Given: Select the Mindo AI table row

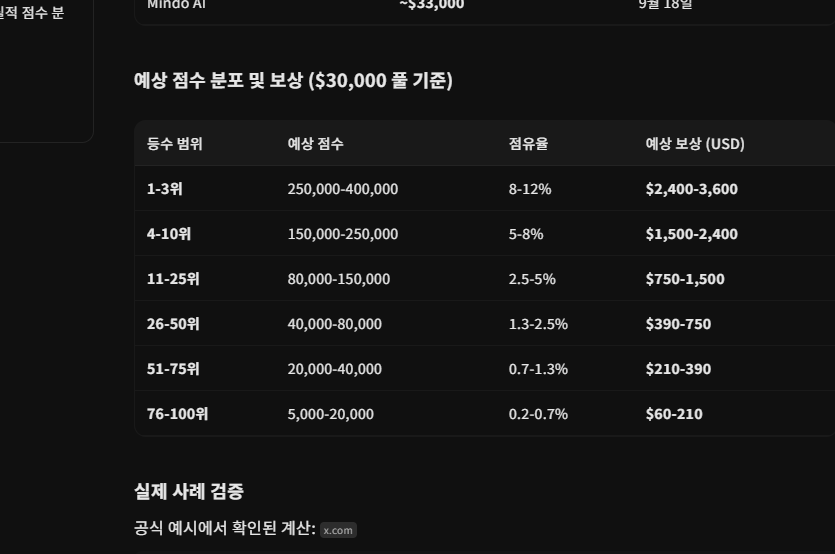Looking at the screenshot, I should 485,5.
